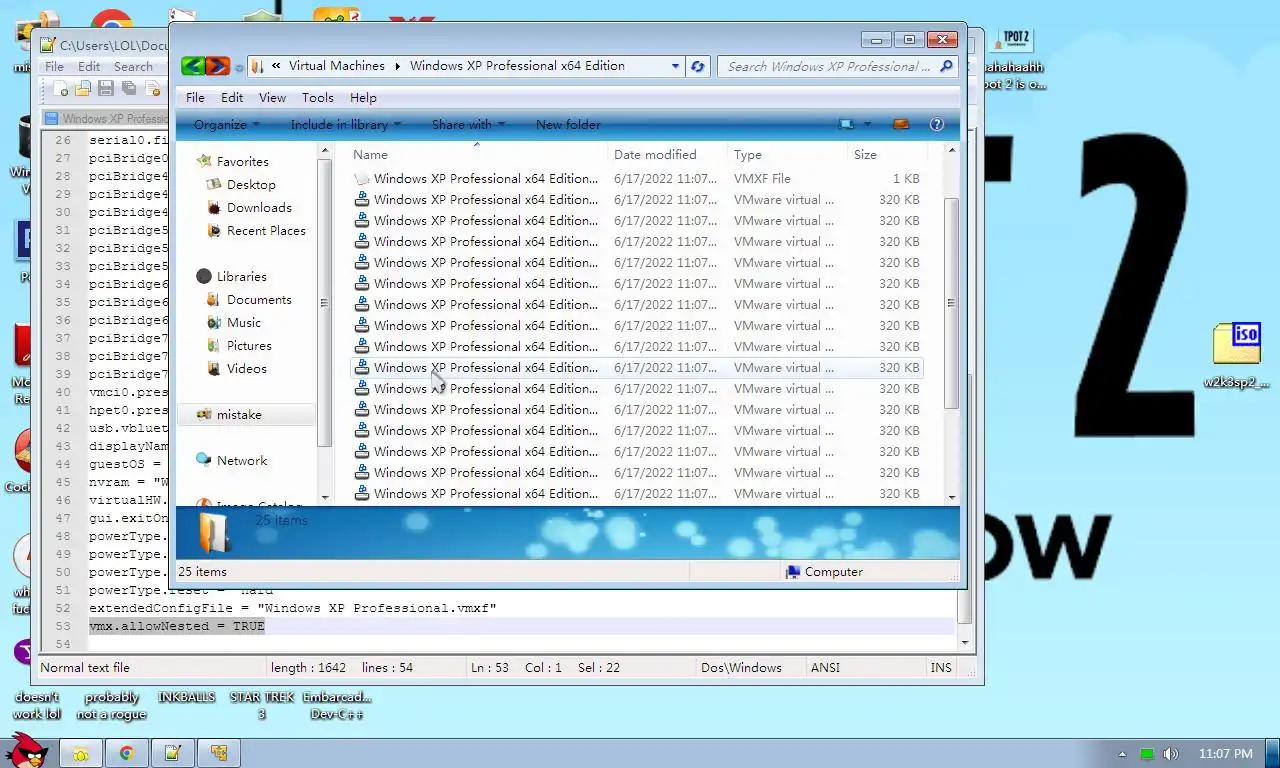The width and height of the screenshot is (1280, 768).
Task: Open the Share with dropdown
Action: click(x=468, y=125)
